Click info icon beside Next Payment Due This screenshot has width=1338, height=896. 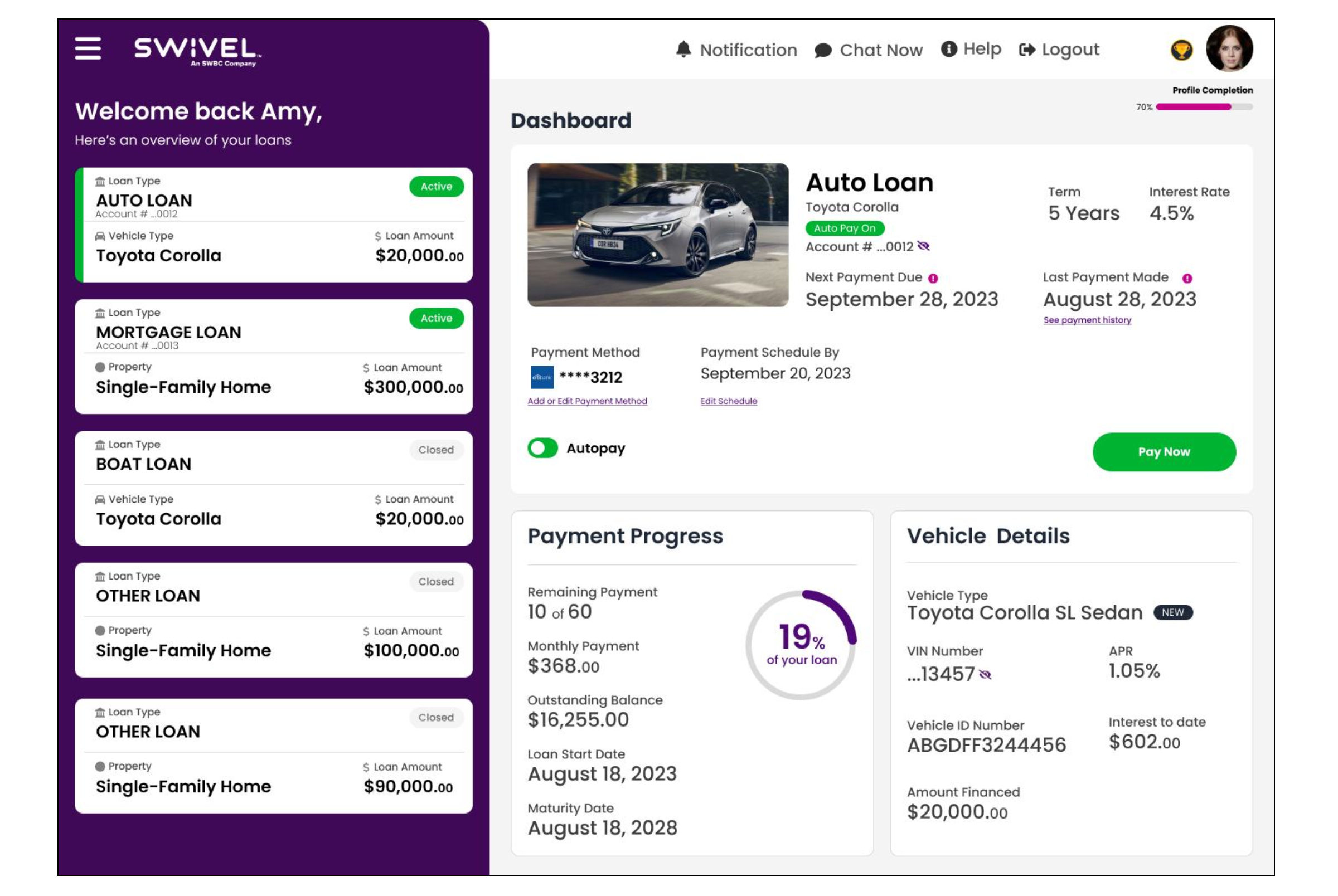pos(933,278)
